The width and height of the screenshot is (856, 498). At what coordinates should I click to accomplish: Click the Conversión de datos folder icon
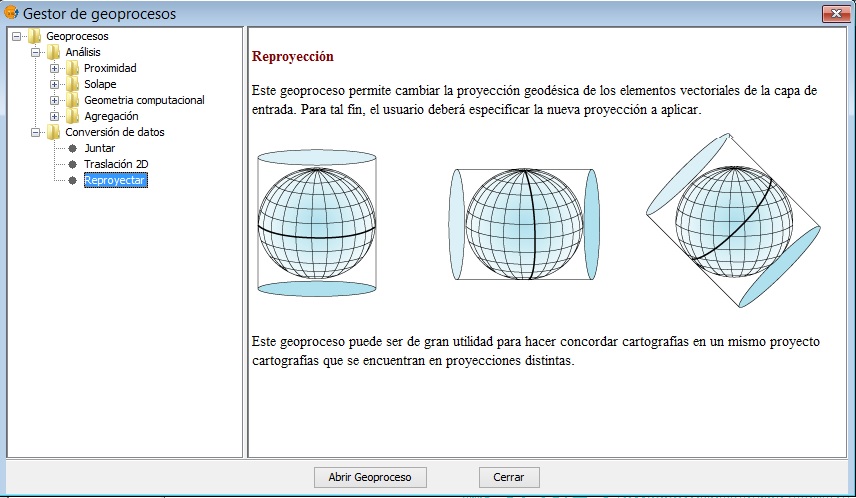coord(53,132)
